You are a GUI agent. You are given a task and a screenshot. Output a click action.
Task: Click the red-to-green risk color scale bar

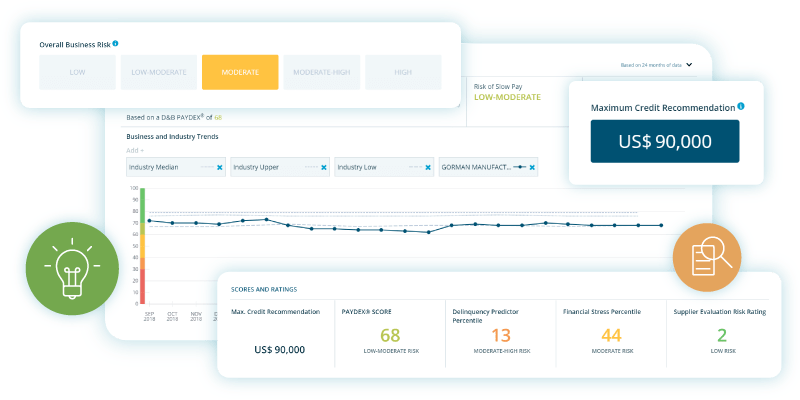(x=142, y=245)
